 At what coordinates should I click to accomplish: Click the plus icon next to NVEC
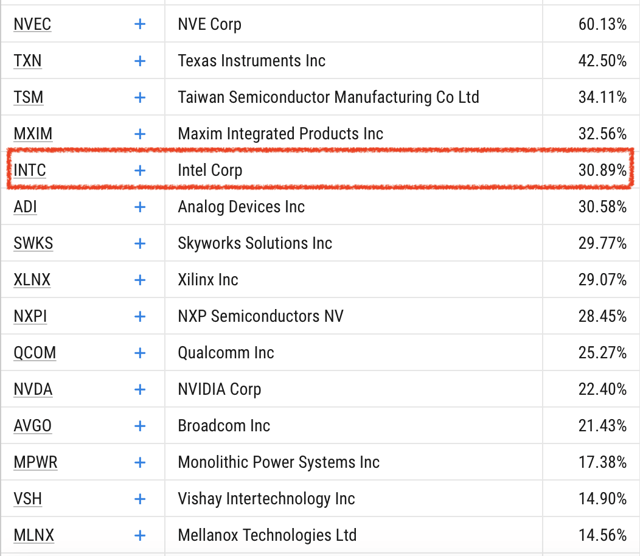click(x=140, y=24)
